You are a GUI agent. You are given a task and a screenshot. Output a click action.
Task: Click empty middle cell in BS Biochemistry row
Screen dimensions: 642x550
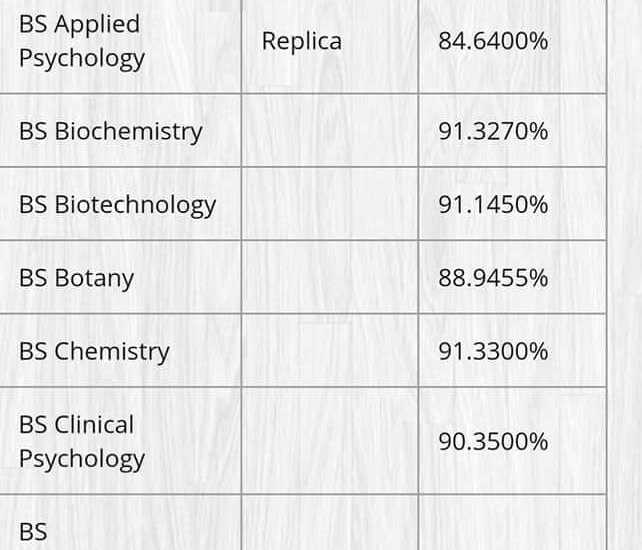click(x=329, y=131)
